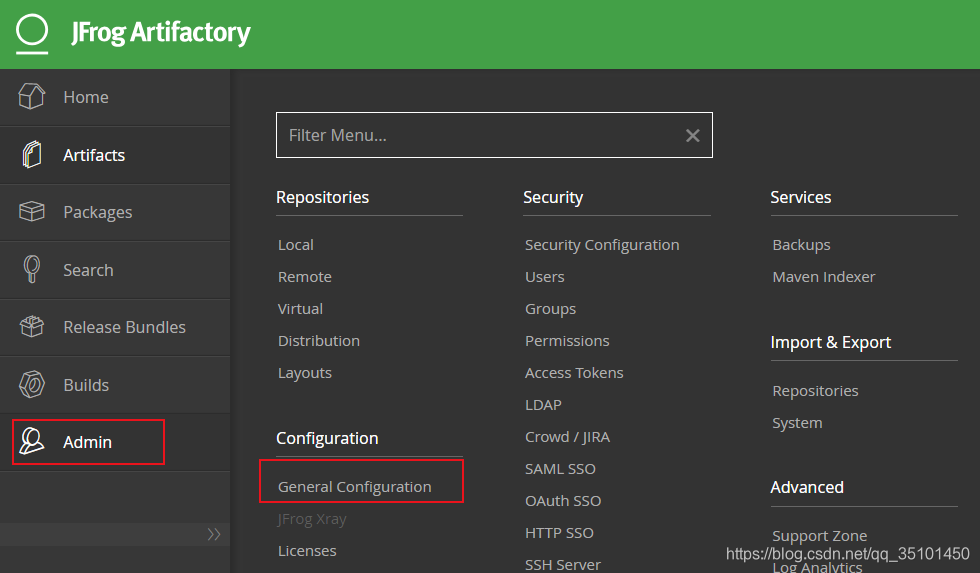
Task: Open OAuth SSO settings
Action: point(563,501)
